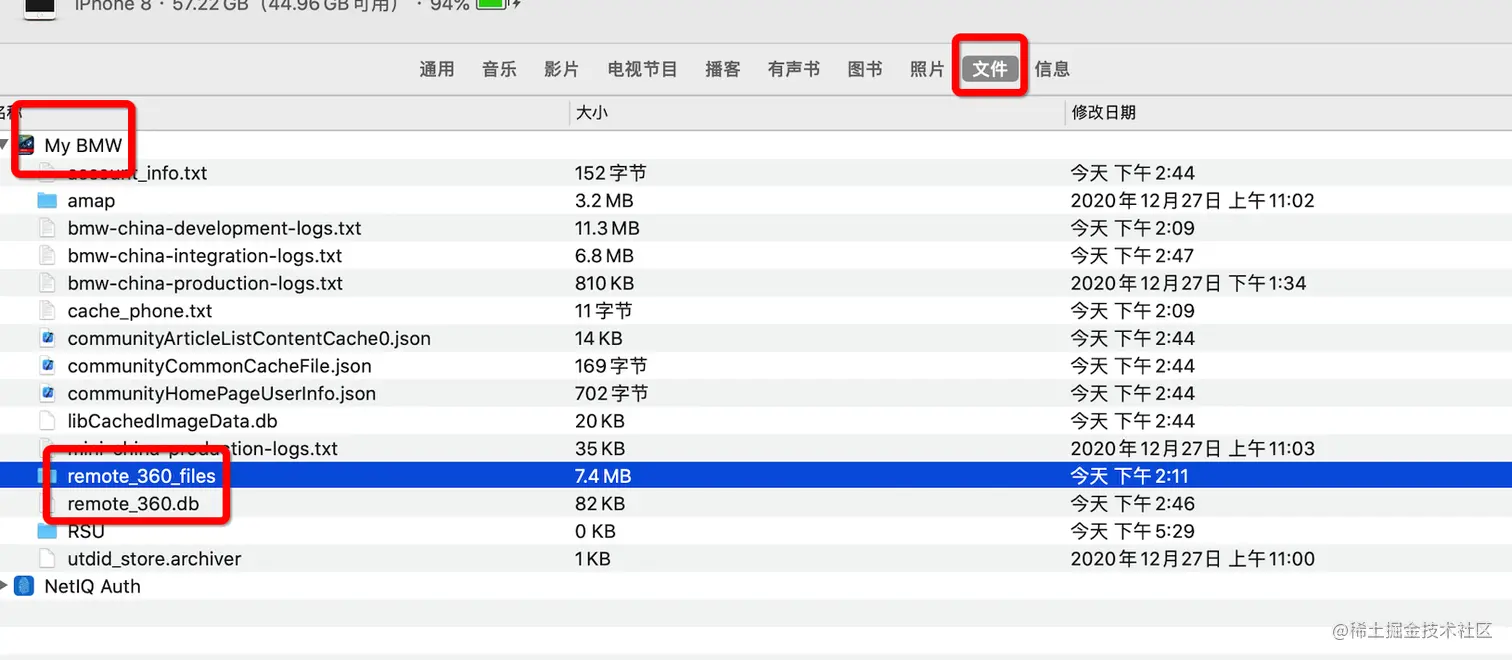This screenshot has height=660, width=1512.
Task: Switch to the 照片 tab
Action: coord(927,69)
